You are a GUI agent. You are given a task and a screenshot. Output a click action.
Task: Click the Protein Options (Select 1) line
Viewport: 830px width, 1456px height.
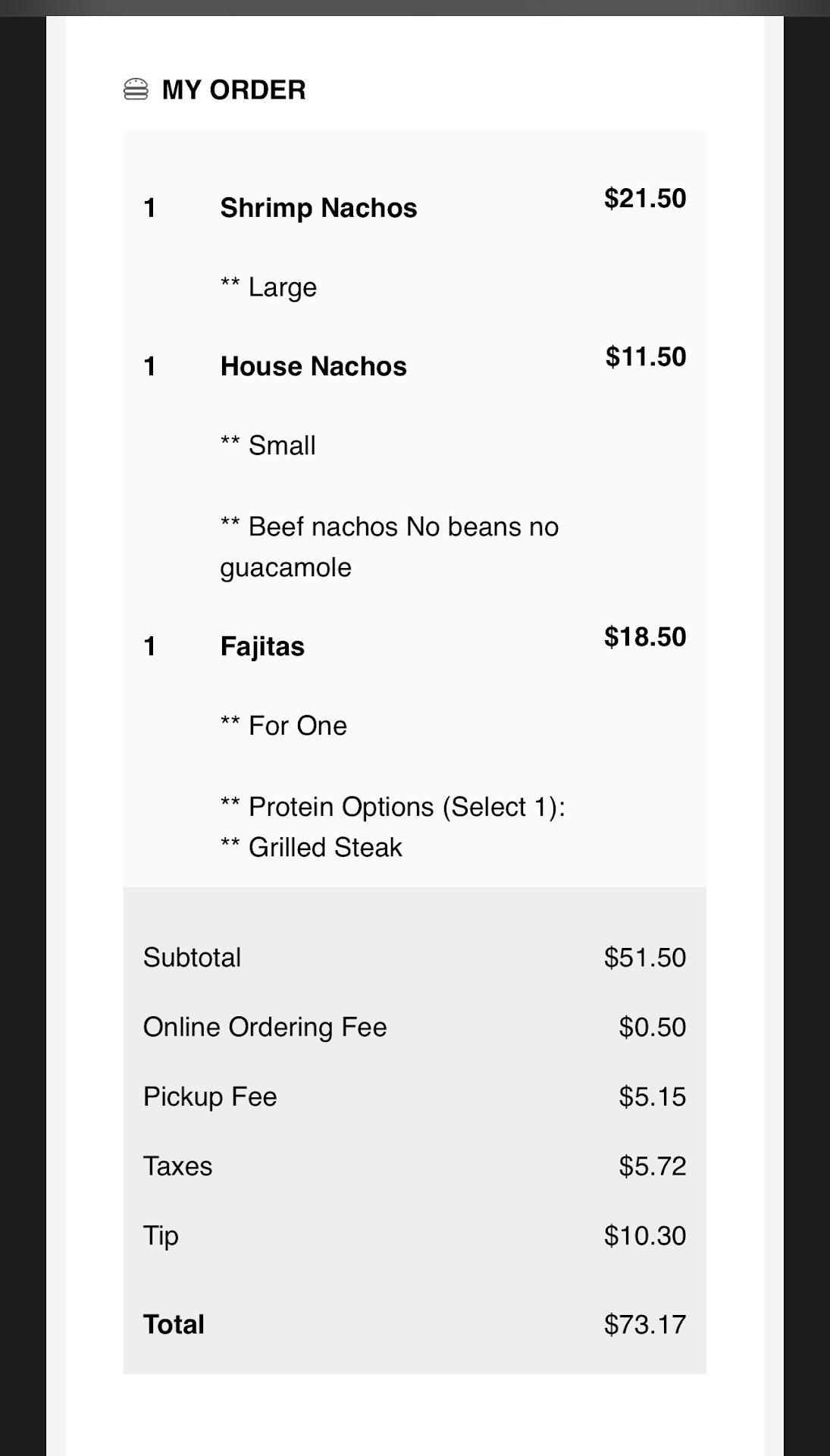[406, 807]
